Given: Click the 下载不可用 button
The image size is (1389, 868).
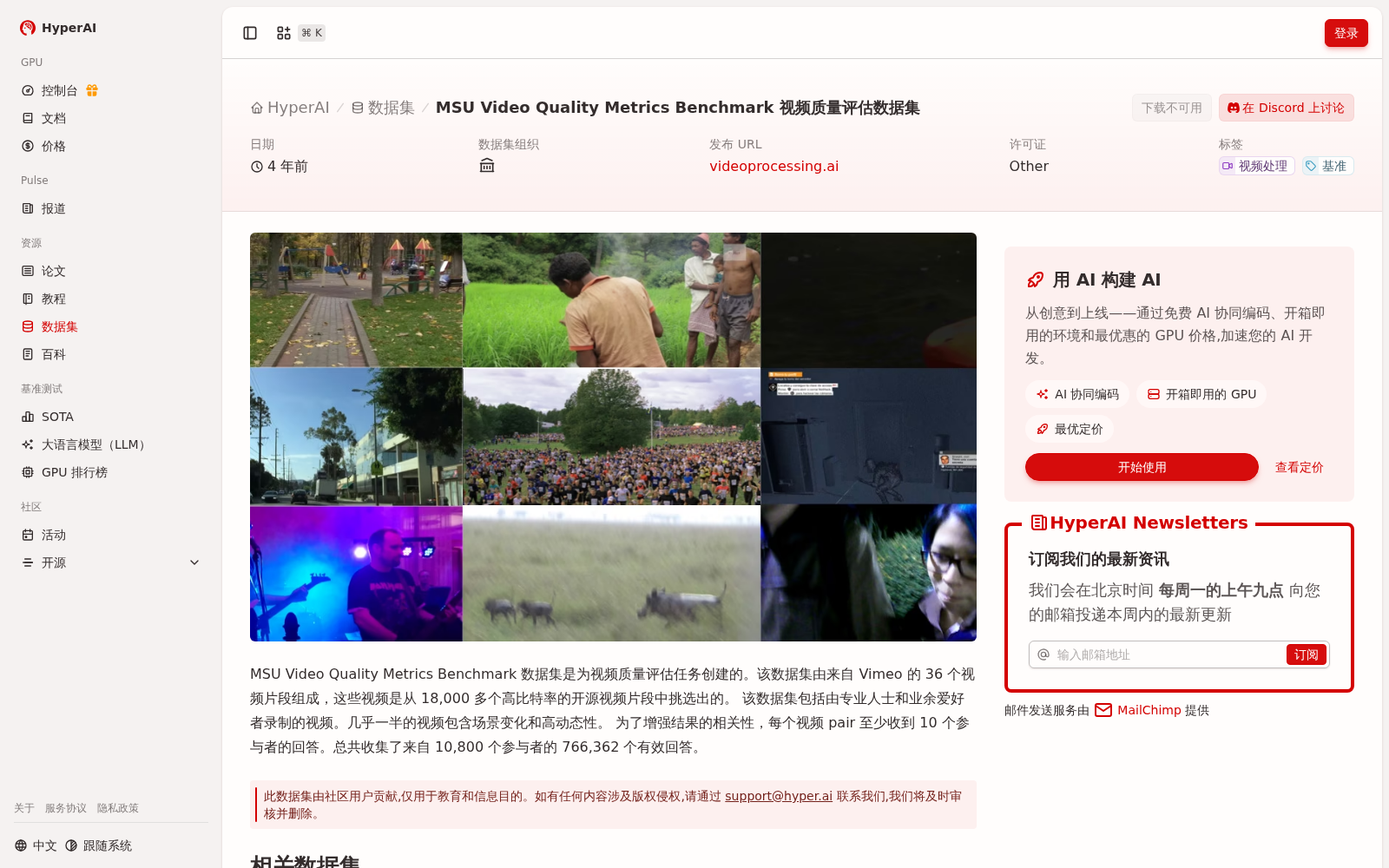Looking at the screenshot, I should [x=1171, y=108].
